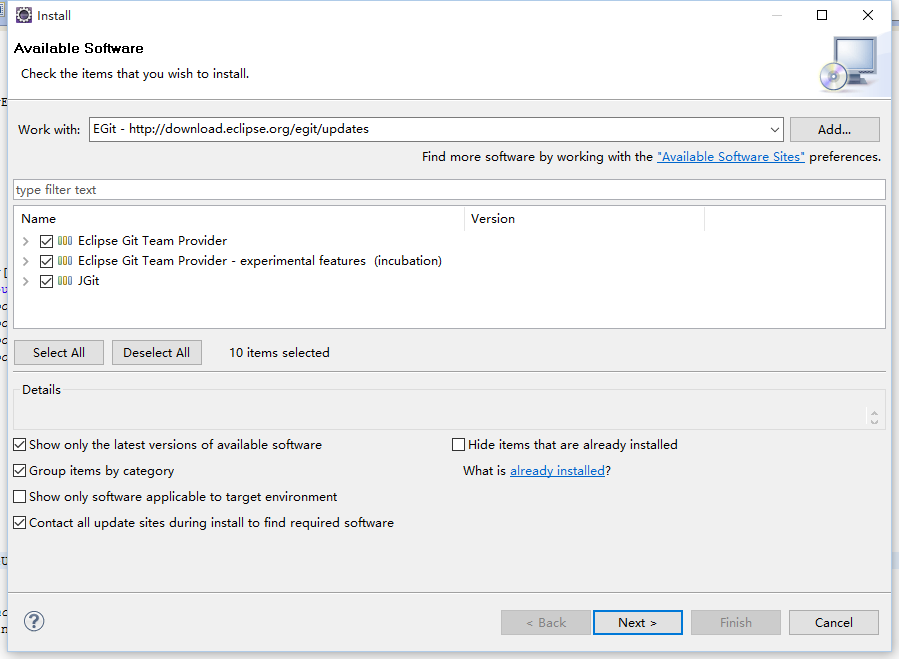Click the Deselect All button
The height and width of the screenshot is (659, 899).
pos(157,353)
